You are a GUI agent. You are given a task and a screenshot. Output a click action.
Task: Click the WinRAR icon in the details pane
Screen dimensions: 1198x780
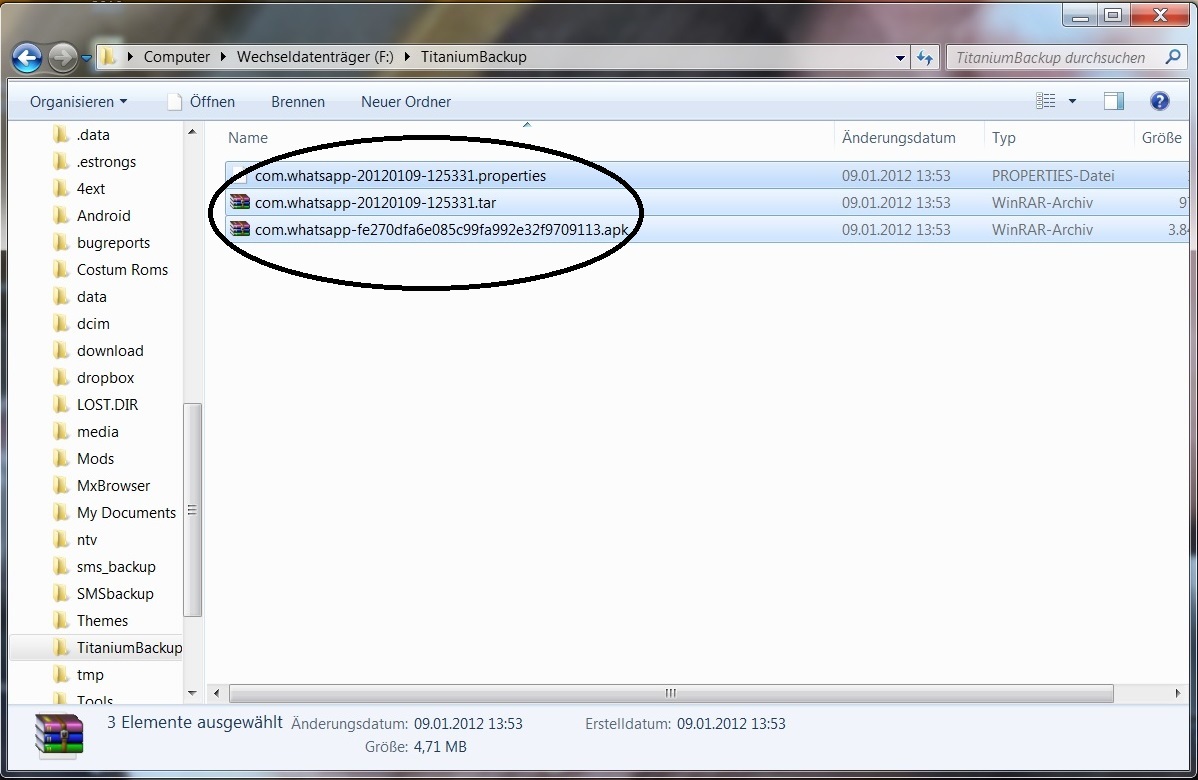point(60,736)
